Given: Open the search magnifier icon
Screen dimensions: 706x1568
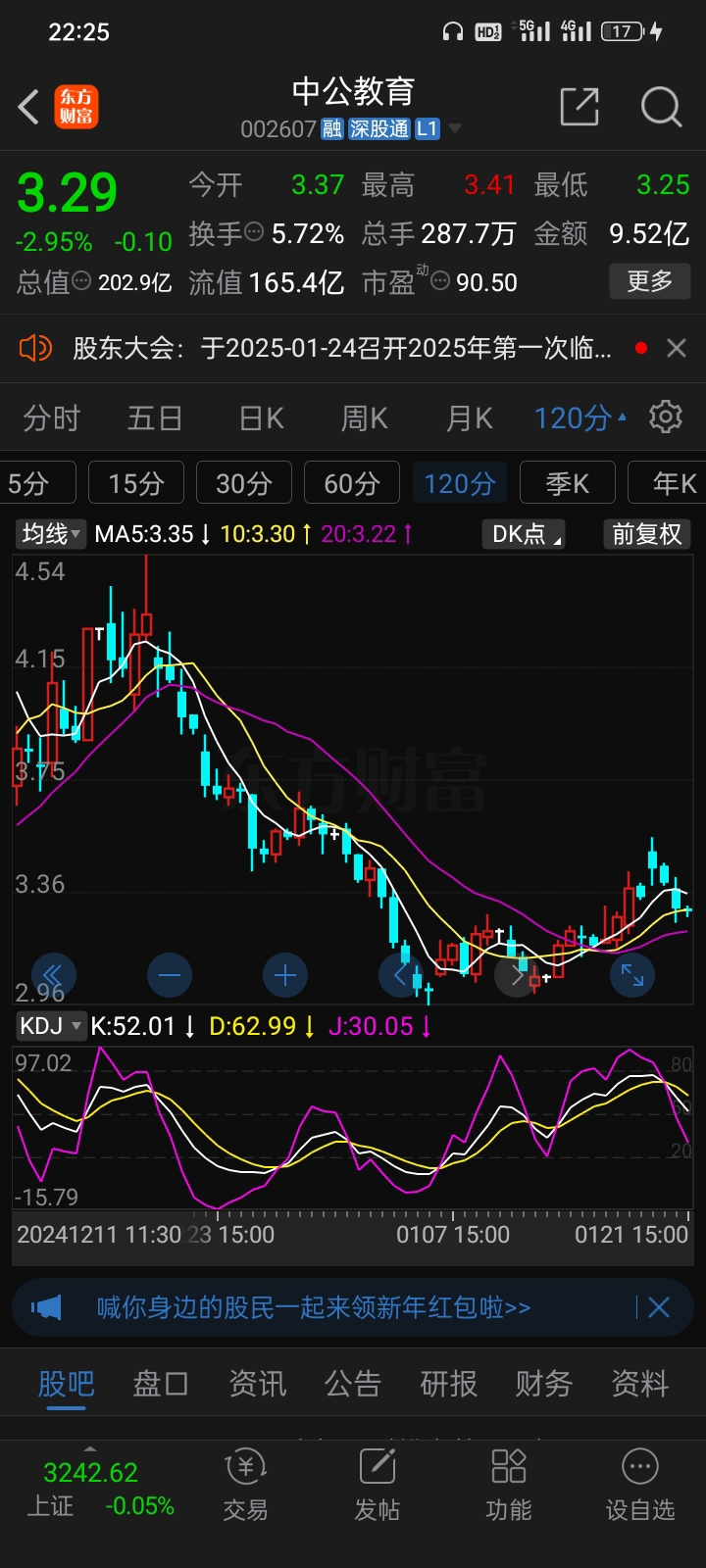Looking at the screenshot, I should pyautogui.click(x=661, y=107).
